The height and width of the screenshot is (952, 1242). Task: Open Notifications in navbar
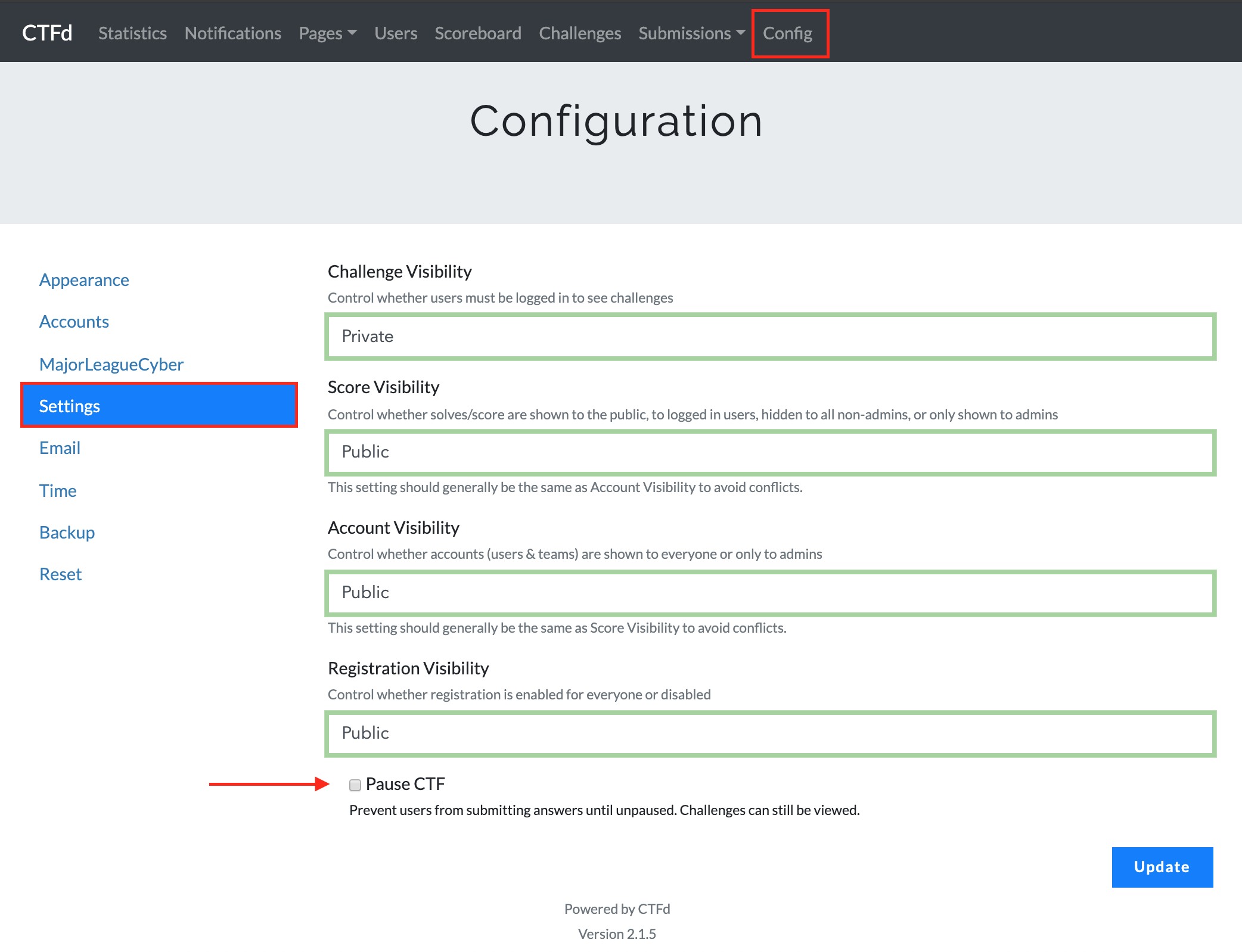[x=232, y=33]
